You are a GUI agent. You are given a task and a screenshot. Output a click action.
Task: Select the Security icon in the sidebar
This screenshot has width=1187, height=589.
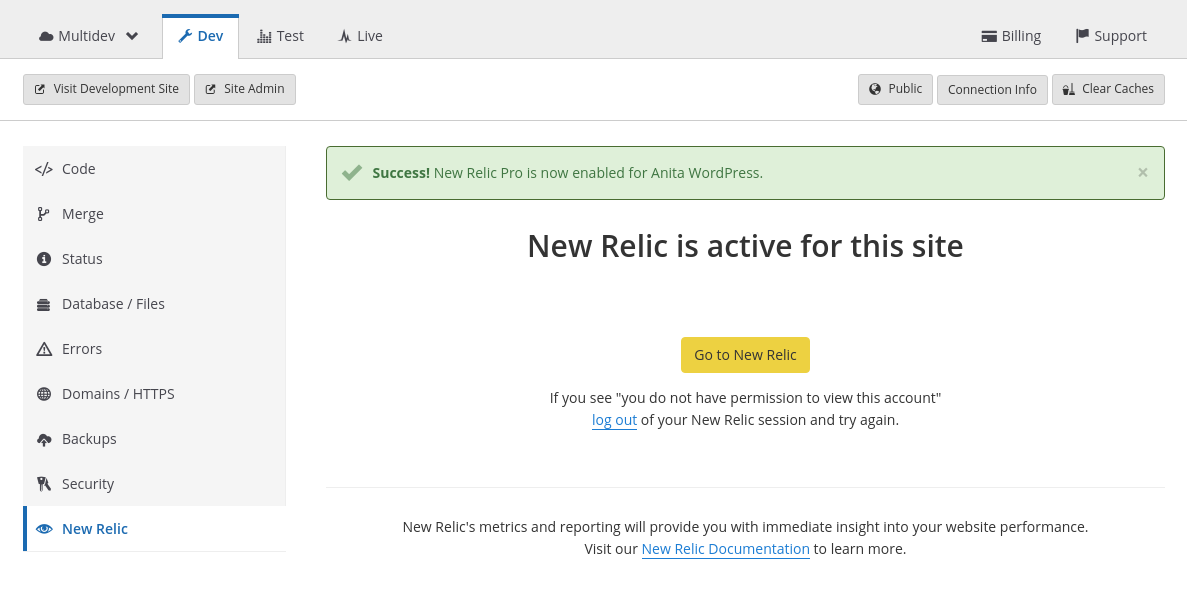click(43, 483)
